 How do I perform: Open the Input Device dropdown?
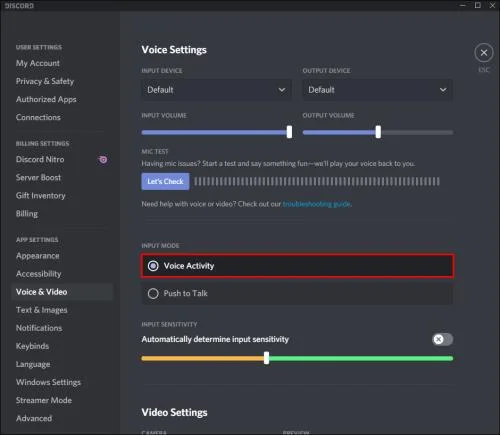217,90
